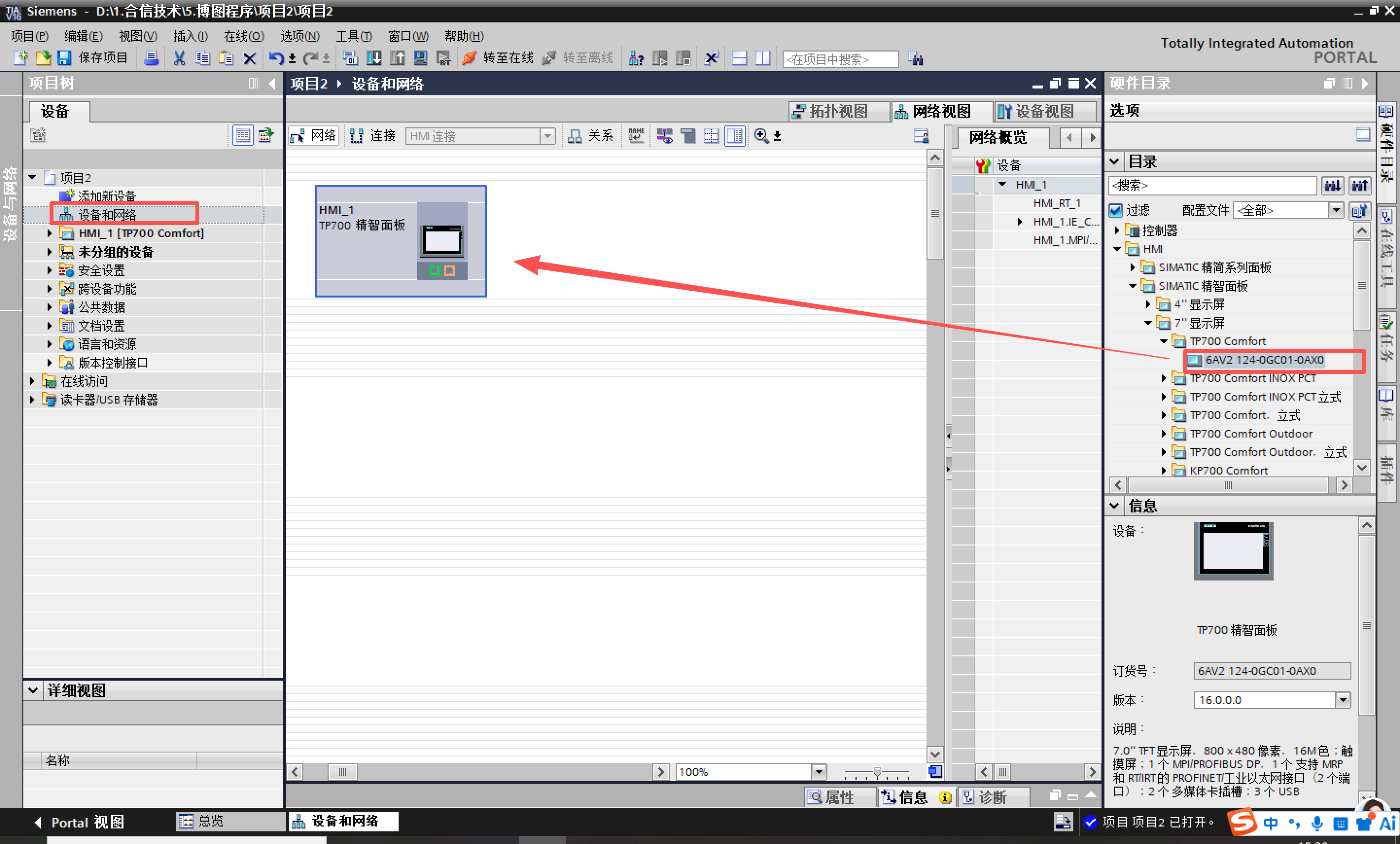Click the network view horizontal scrollbar thumb

[x=342, y=772]
